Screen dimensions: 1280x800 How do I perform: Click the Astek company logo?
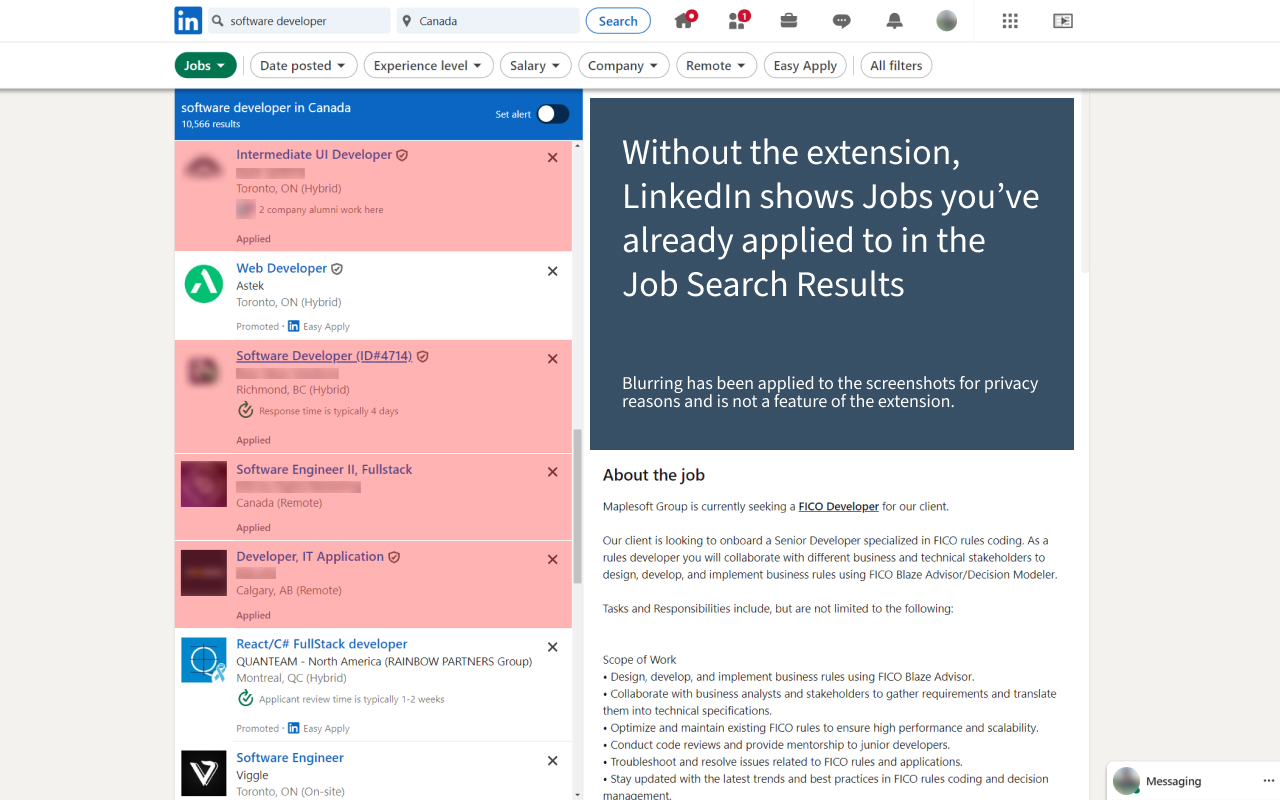[x=204, y=284]
